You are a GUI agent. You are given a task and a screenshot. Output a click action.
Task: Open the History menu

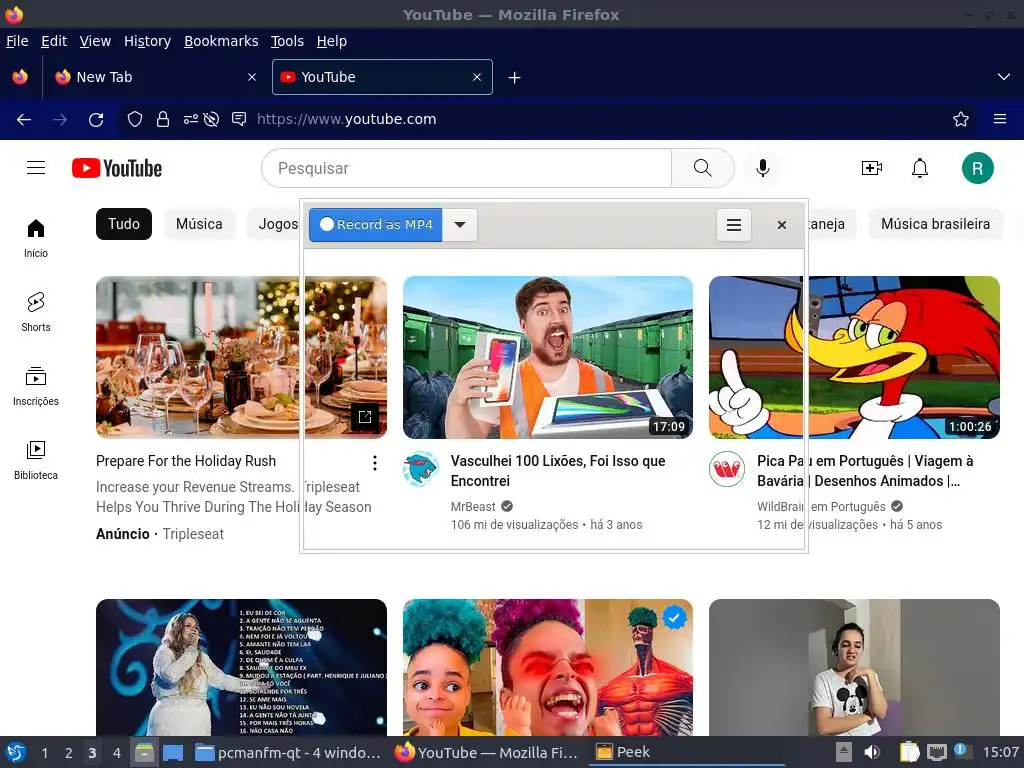tap(148, 41)
